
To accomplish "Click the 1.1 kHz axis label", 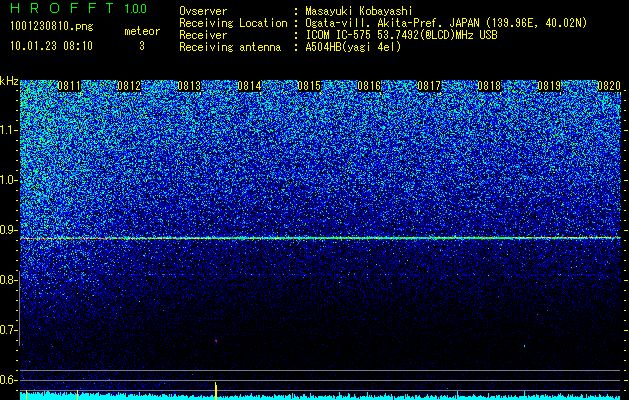I will (x=9, y=130).
